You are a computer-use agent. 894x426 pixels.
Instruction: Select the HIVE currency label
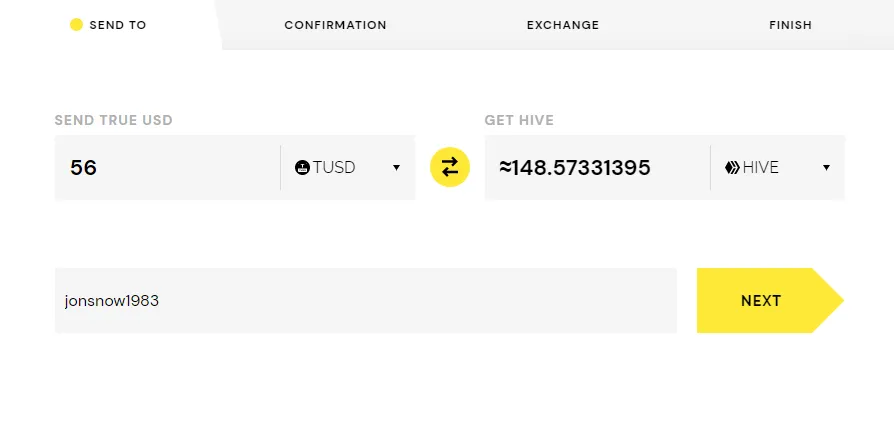coord(761,168)
